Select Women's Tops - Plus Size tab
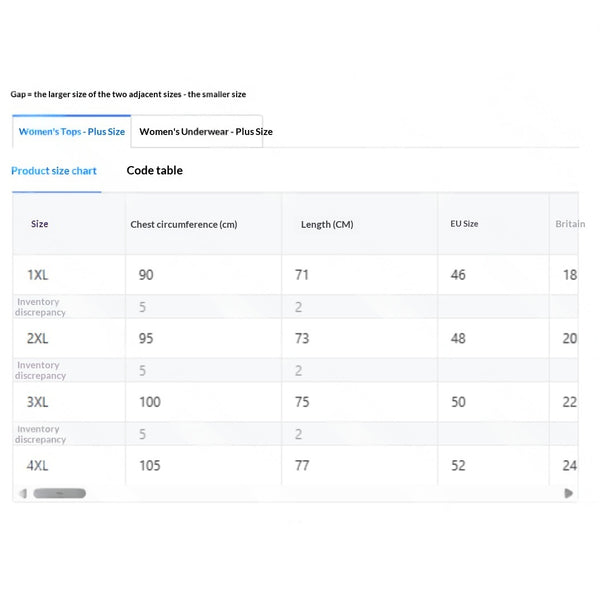 coord(72,131)
